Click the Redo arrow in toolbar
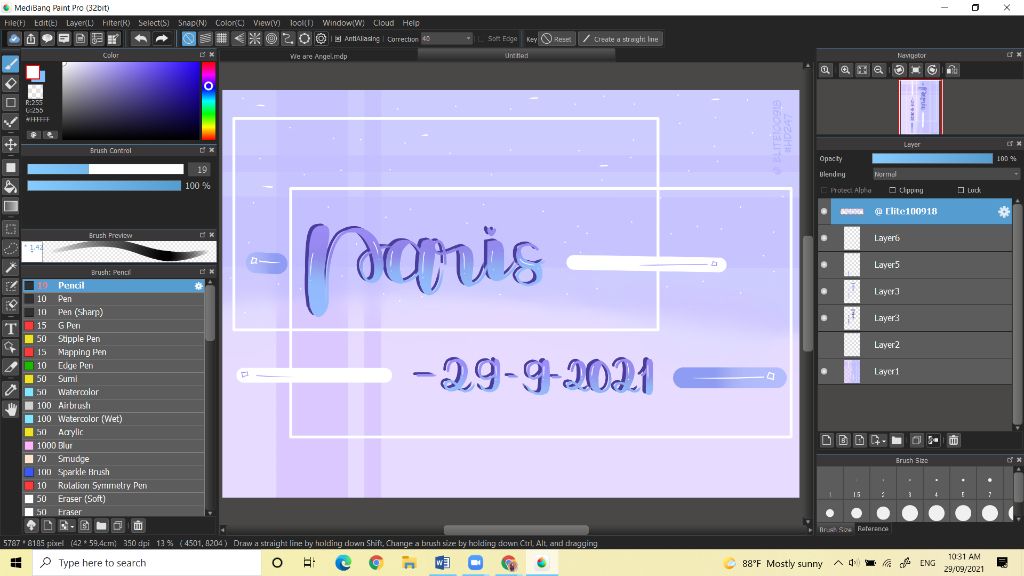 161,39
